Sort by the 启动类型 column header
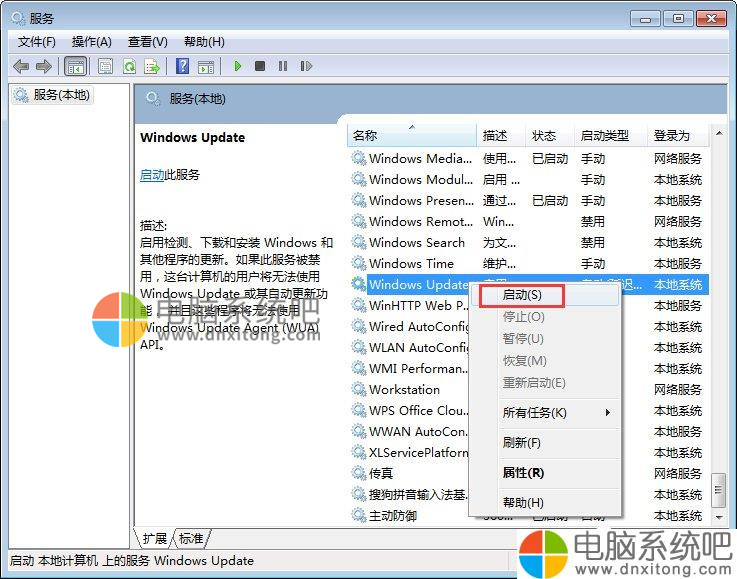737x579 pixels. coord(611,136)
